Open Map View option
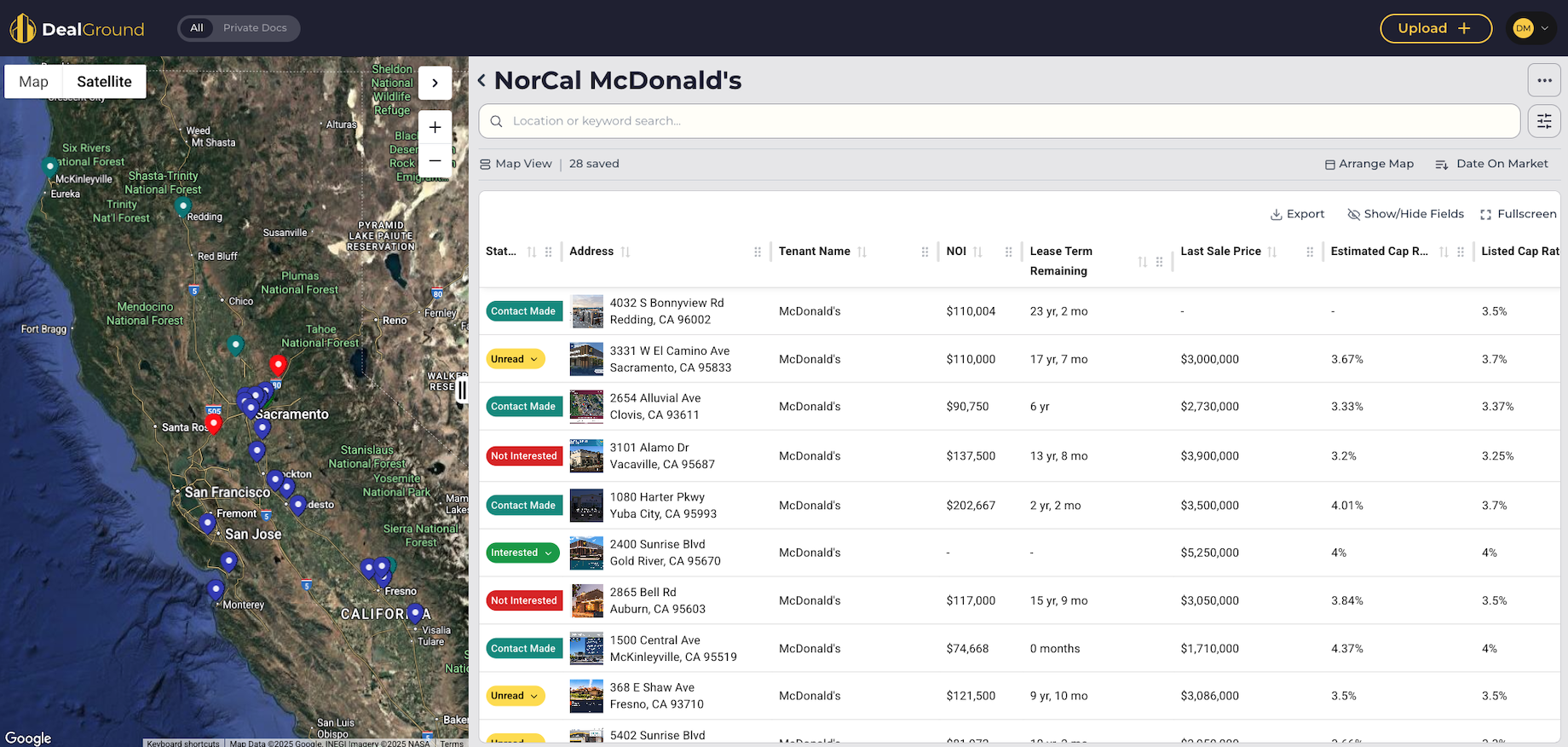The width and height of the screenshot is (1568, 747). [516, 164]
